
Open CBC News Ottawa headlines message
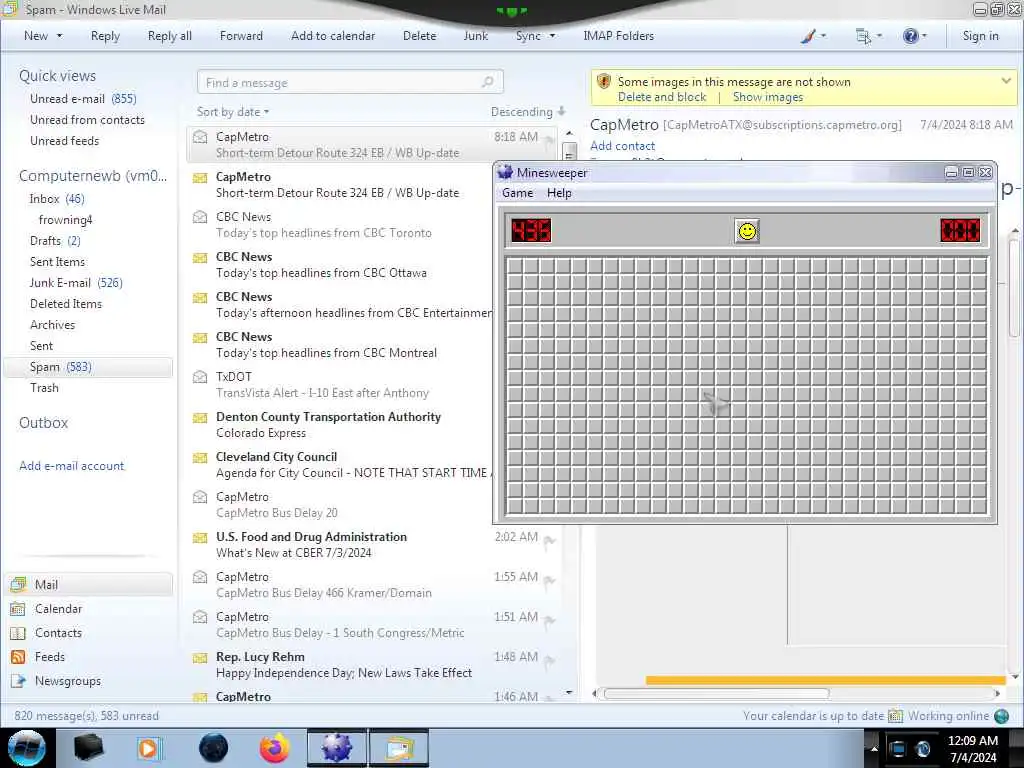342,264
